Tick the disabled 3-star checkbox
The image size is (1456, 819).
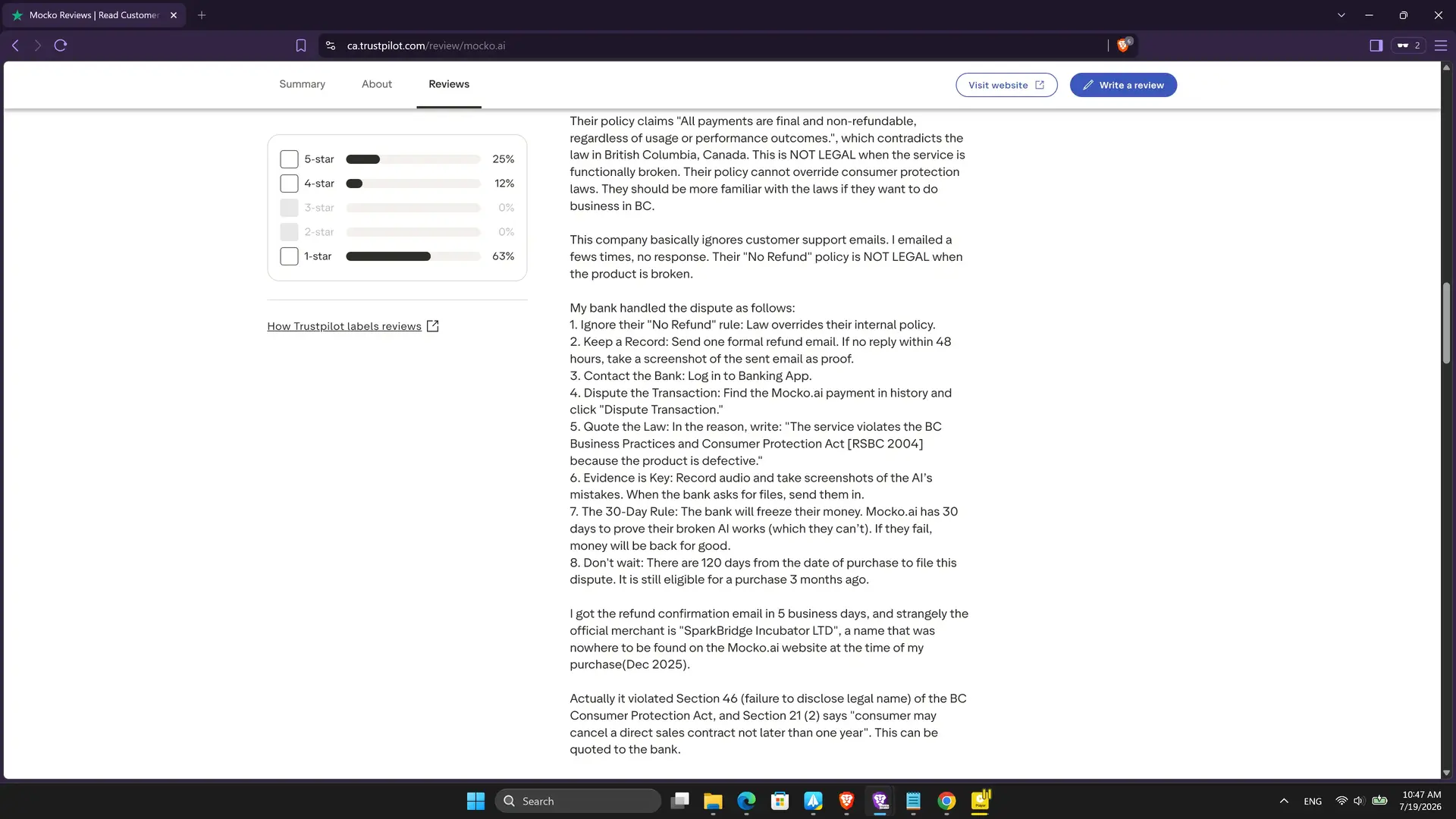(289, 208)
